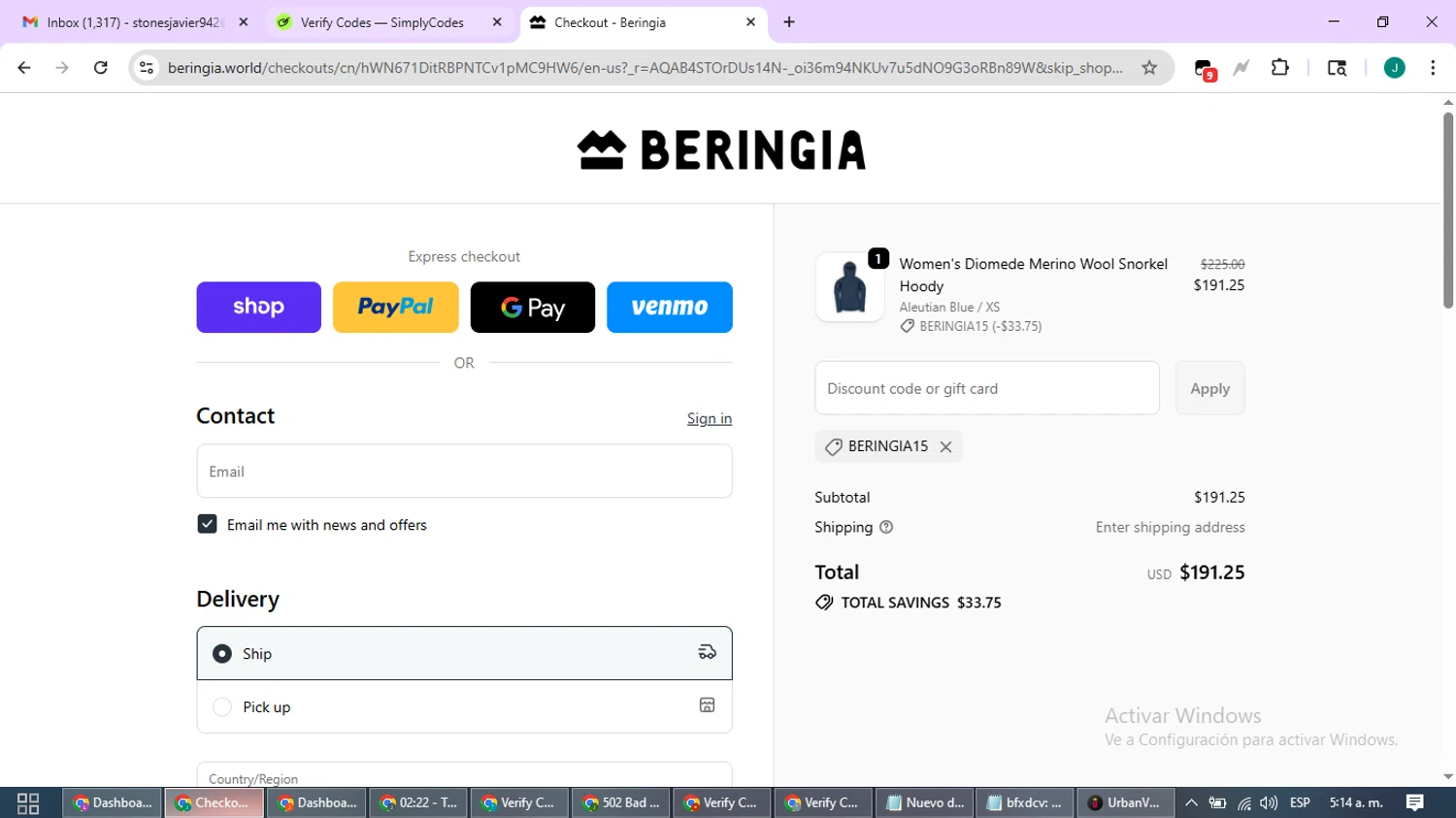The width and height of the screenshot is (1456, 818).
Task: Click the grey extension icon beside the badge
Action: click(1241, 68)
